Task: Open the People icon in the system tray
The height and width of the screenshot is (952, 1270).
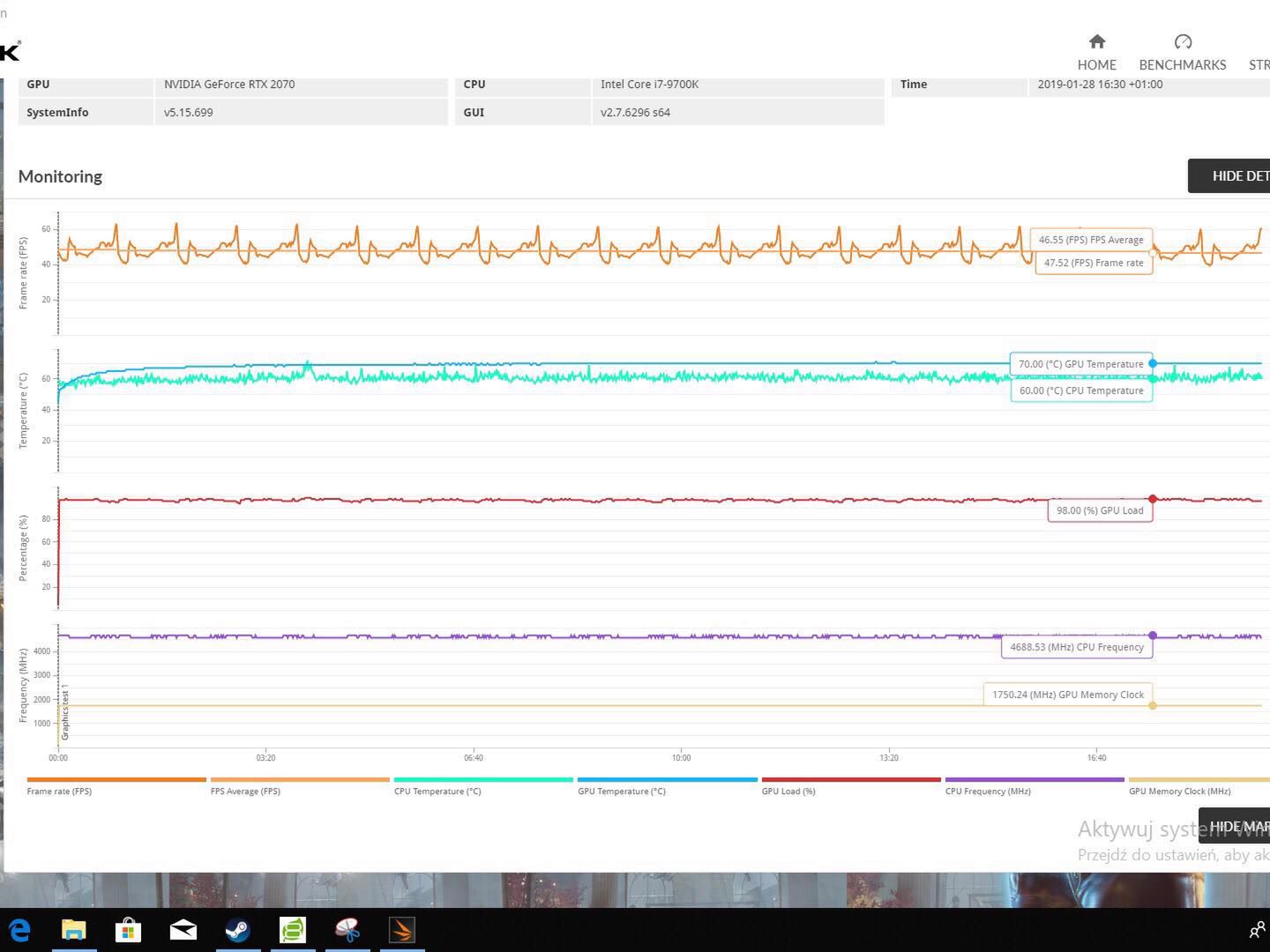Action: (x=1257, y=930)
